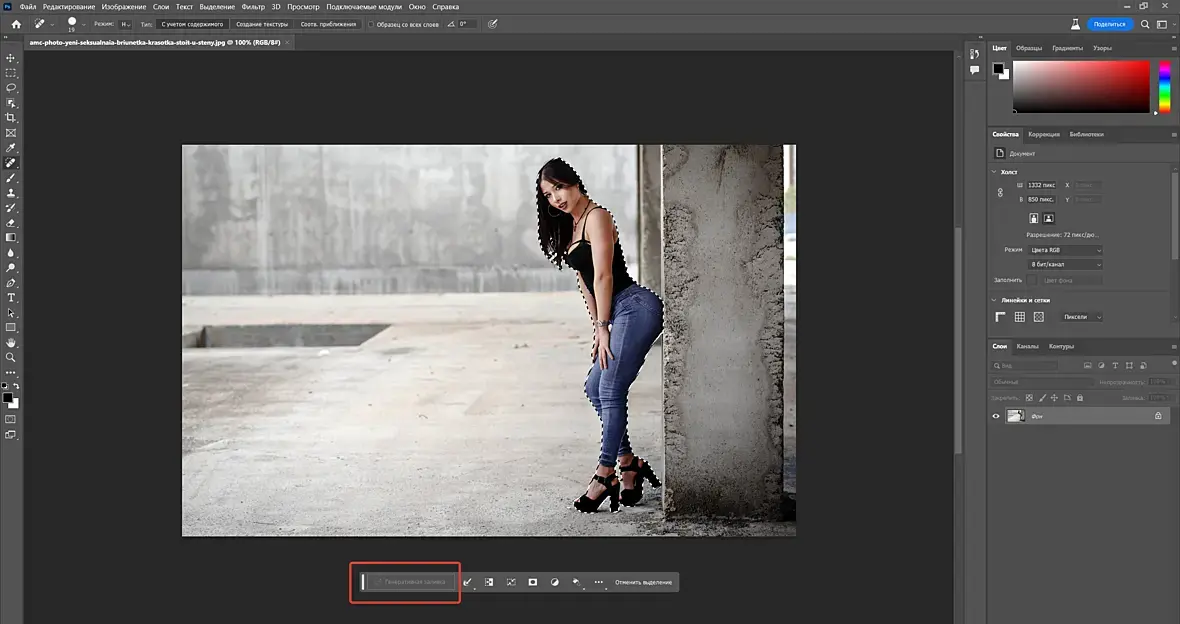Select the Hand tool

[11, 342]
